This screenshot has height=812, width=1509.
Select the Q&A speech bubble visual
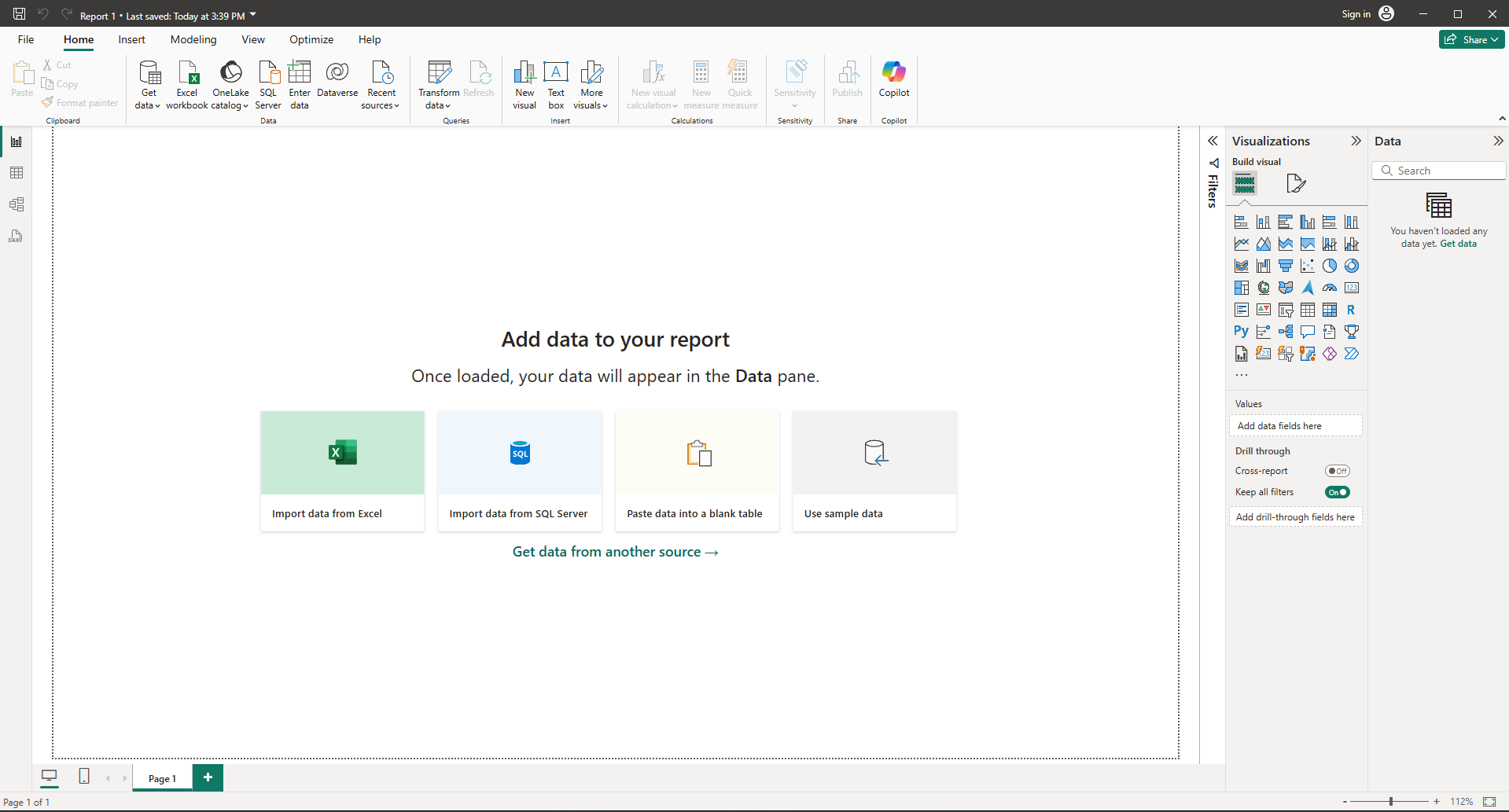coord(1308,332)
